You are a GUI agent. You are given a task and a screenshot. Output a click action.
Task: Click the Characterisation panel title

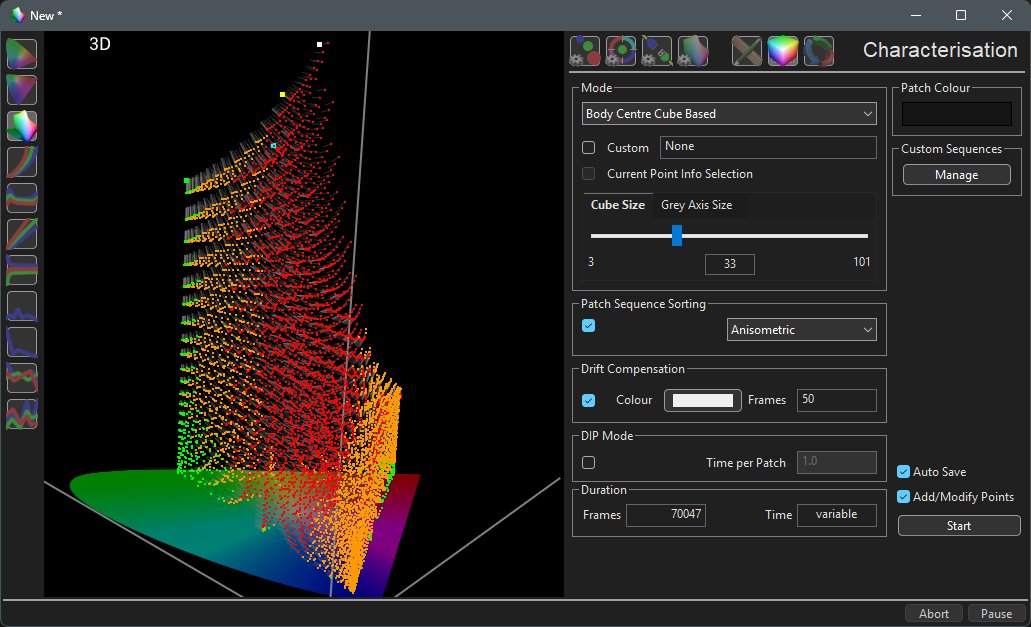click(x=940, y=50)
